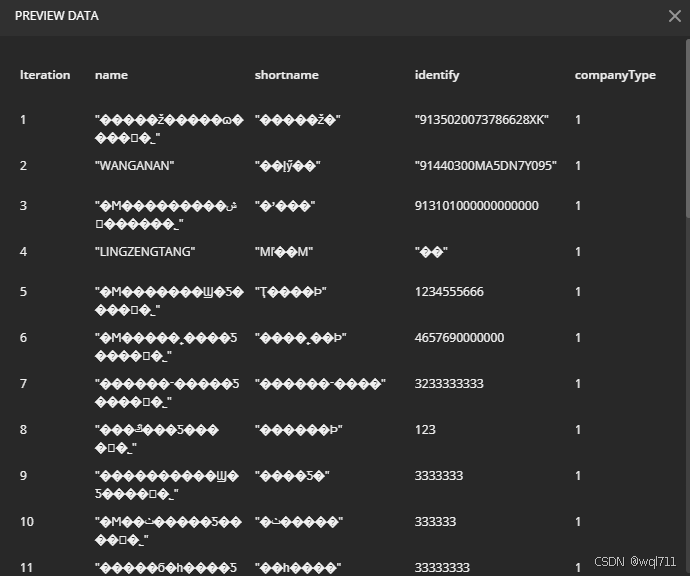The width and height of the screenshot is (690, 576).
Task: Click iteration number 3
Action: point(23,205)
